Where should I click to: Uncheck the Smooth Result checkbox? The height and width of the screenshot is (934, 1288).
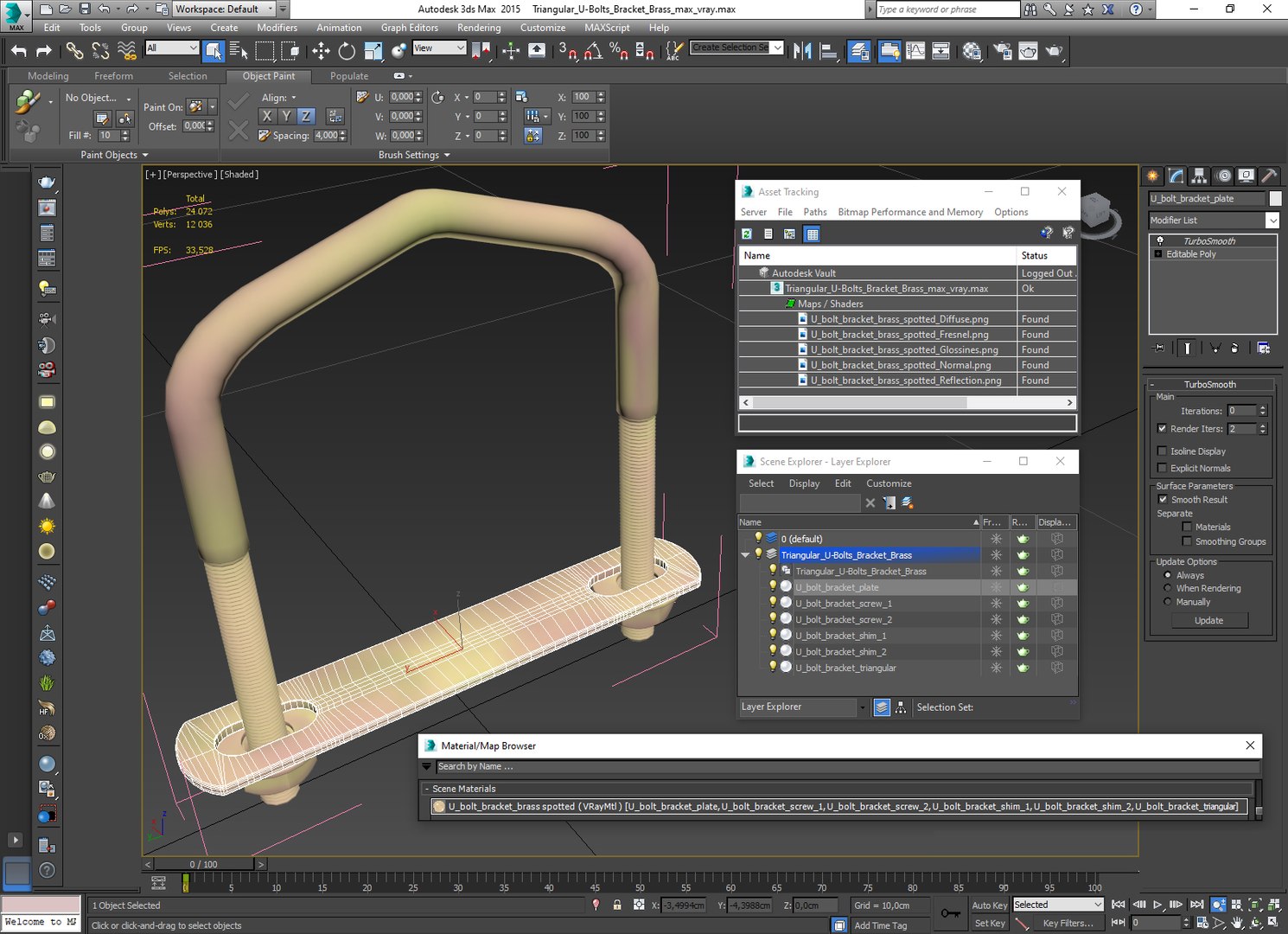[1163, 499]
